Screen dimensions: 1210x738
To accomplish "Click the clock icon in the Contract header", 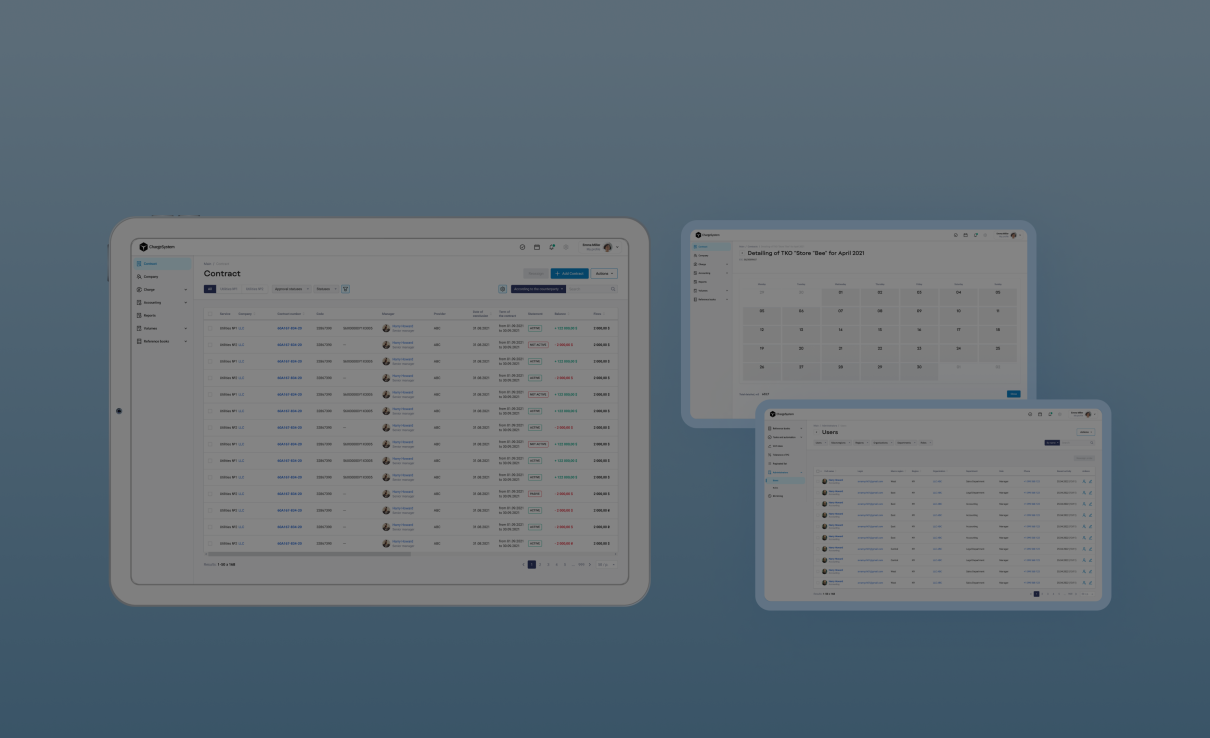I will tap(522, 247).
